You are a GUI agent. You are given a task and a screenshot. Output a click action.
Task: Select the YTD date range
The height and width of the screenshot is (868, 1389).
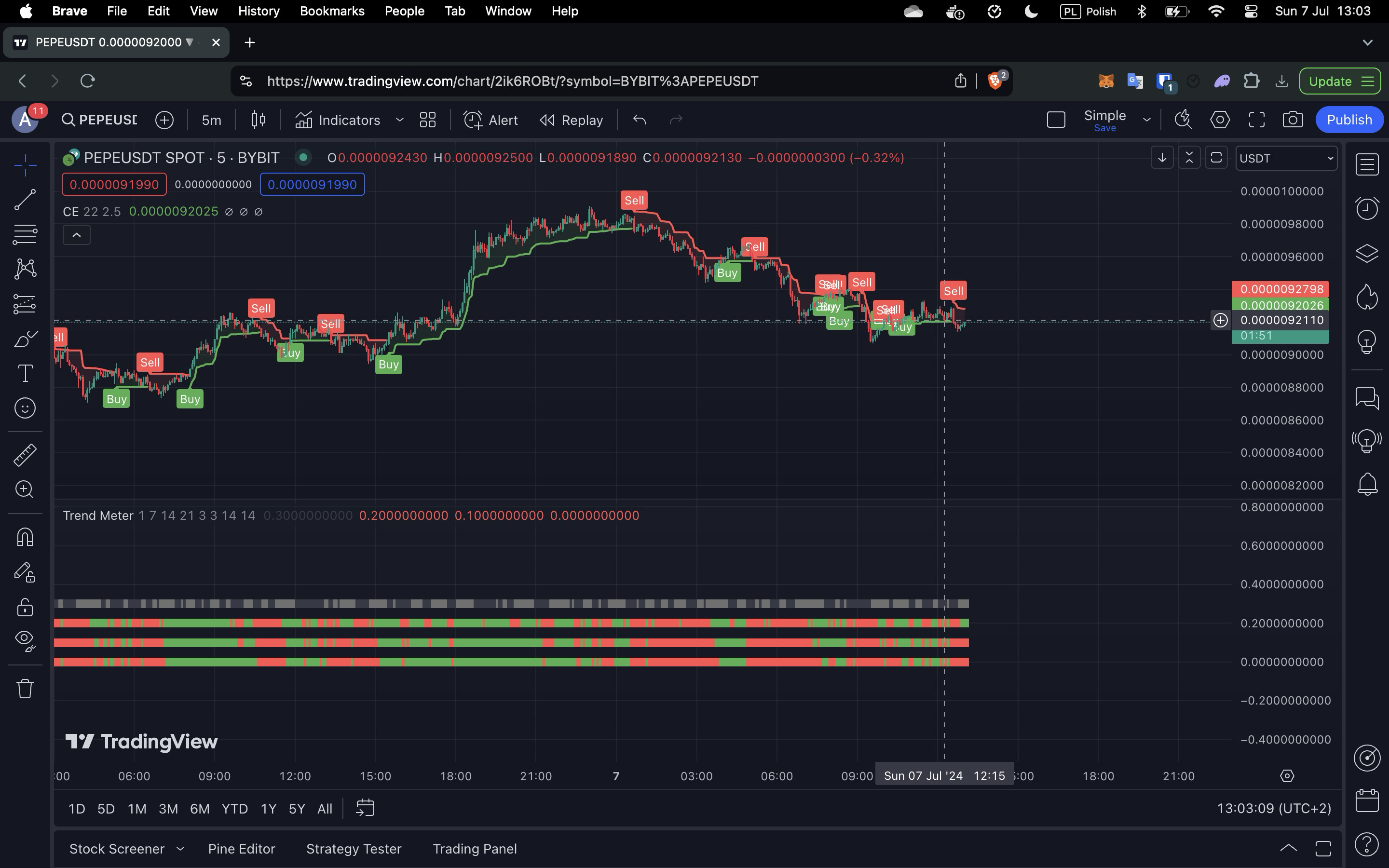coord(235,808)
